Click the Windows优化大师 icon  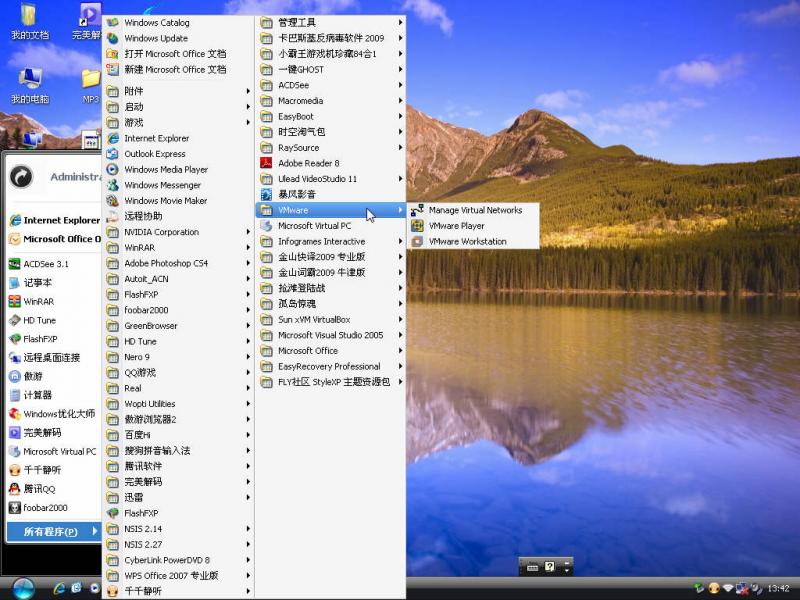click(15, 414)
